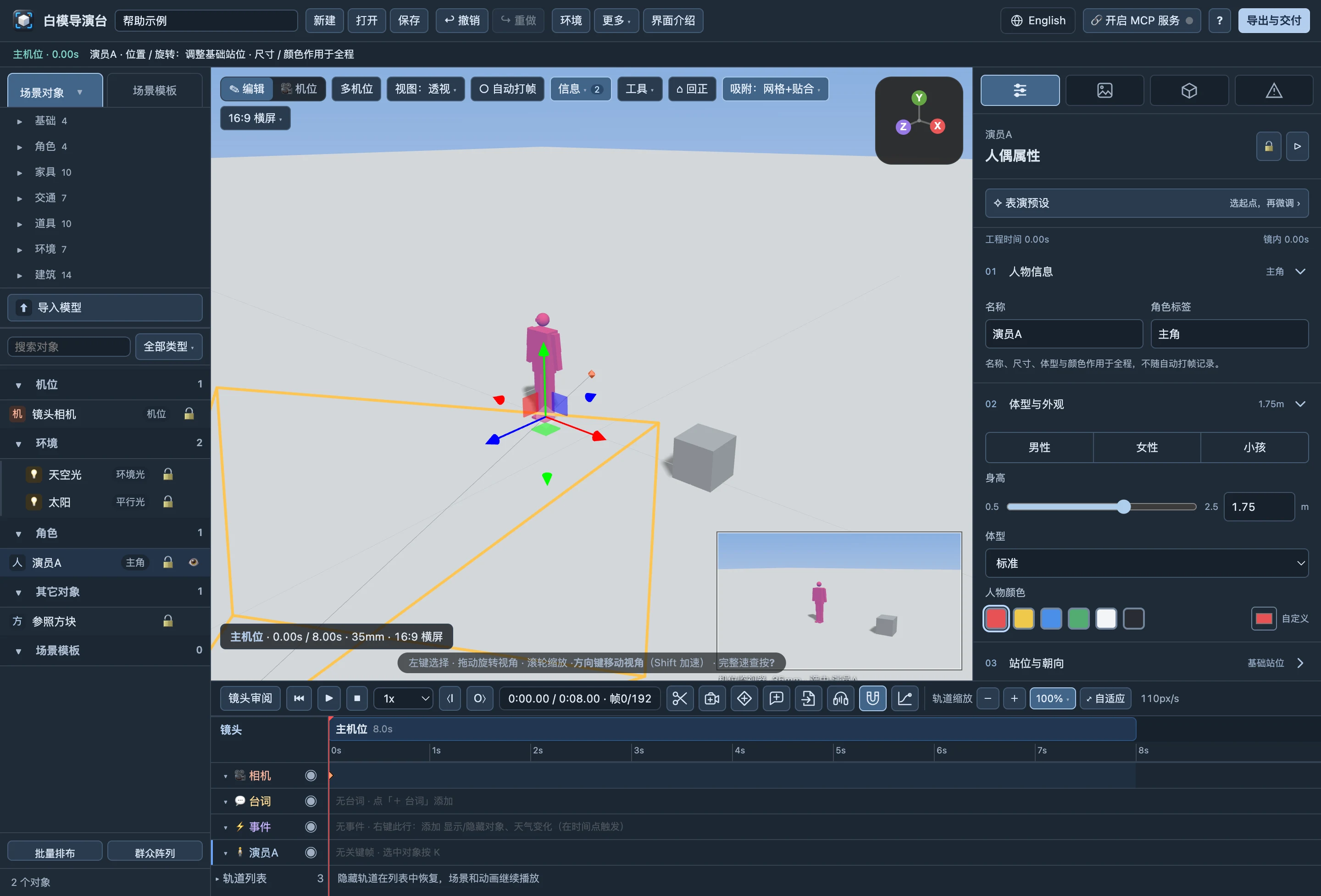This screenshot has width=1321, height=896.
Task: Open the curve graph editor icon
Action: pos(905,698)
